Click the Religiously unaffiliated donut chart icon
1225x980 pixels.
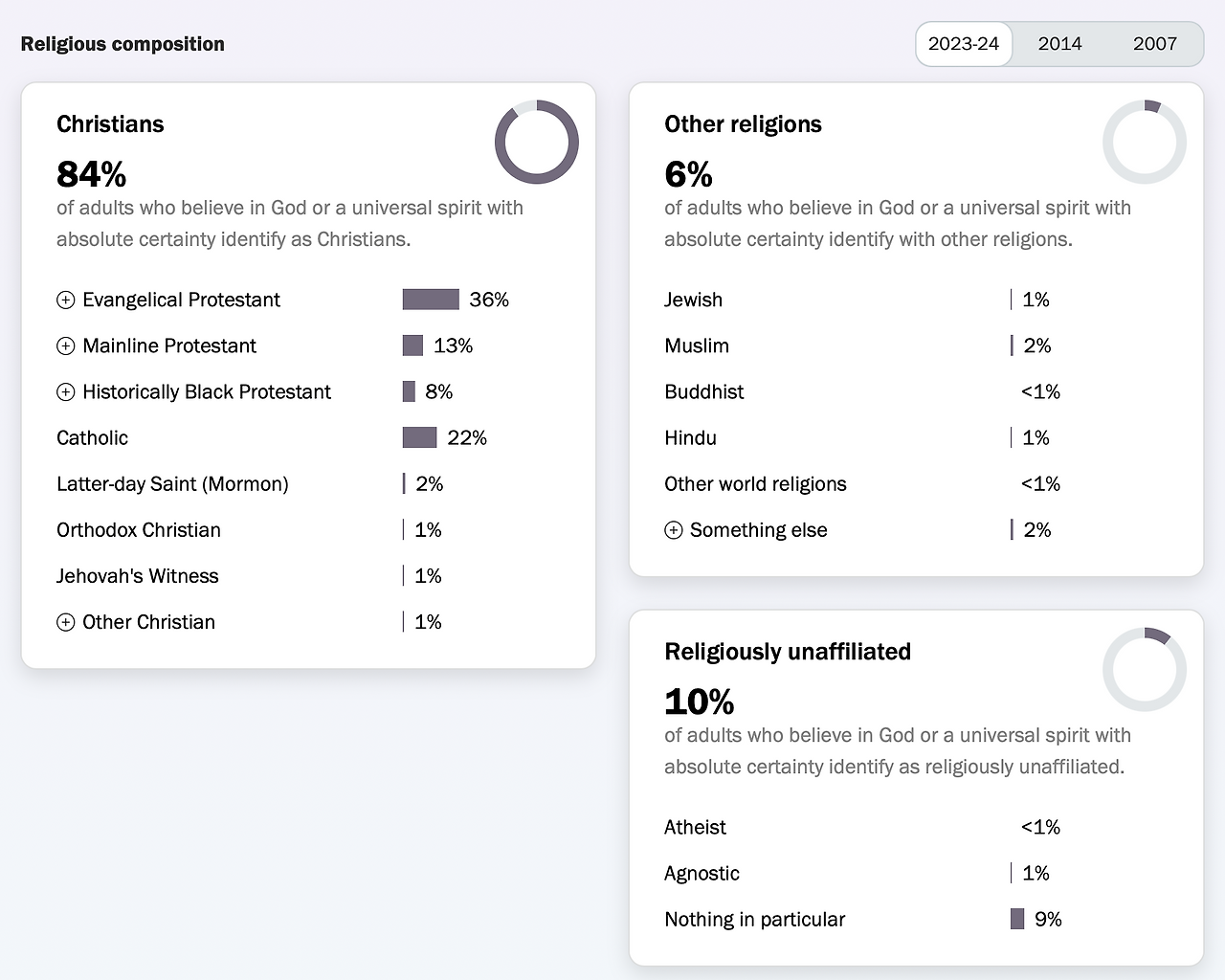(1145, 669)
